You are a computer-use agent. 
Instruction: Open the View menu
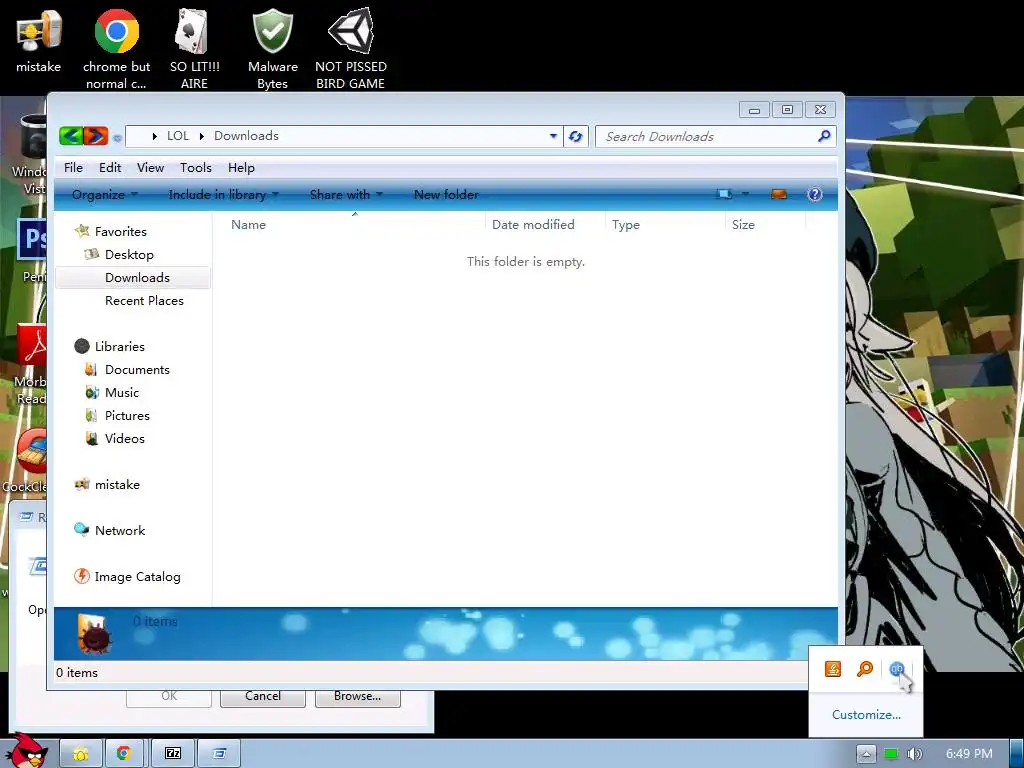pyautogui.click(x=150, y=167)
